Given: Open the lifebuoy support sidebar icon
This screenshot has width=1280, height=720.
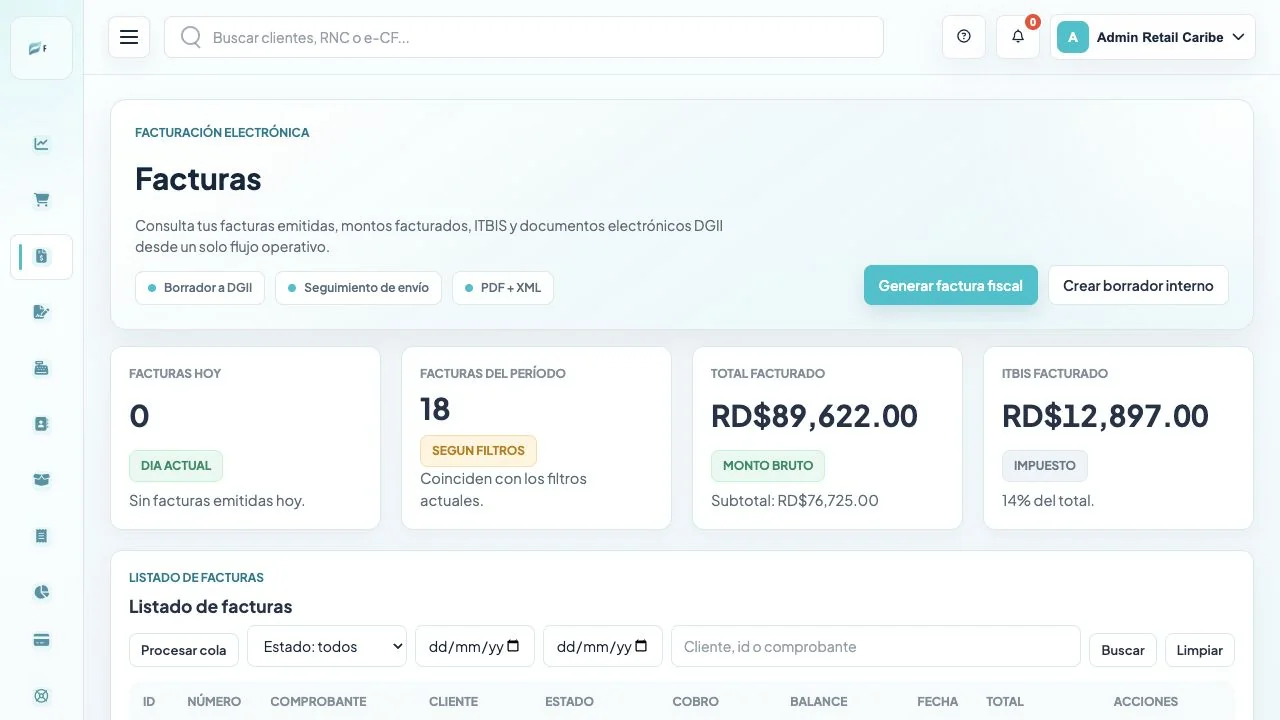Looking at the screenshot, I should (x=41, y=696).
